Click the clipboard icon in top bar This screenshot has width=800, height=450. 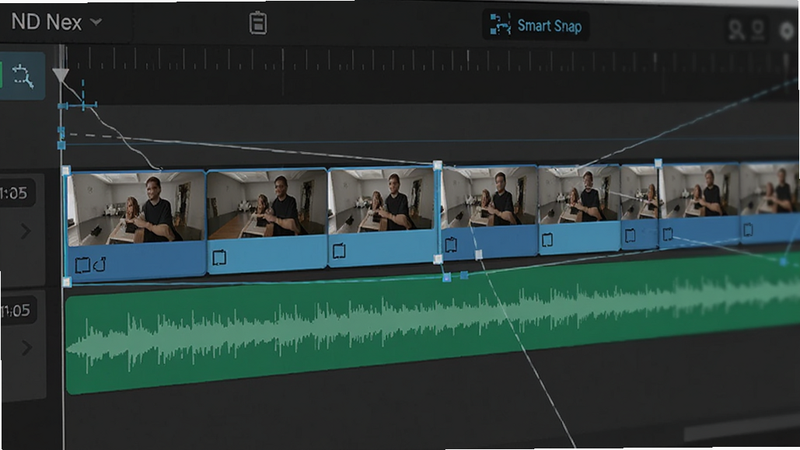(x=258, y=23)
